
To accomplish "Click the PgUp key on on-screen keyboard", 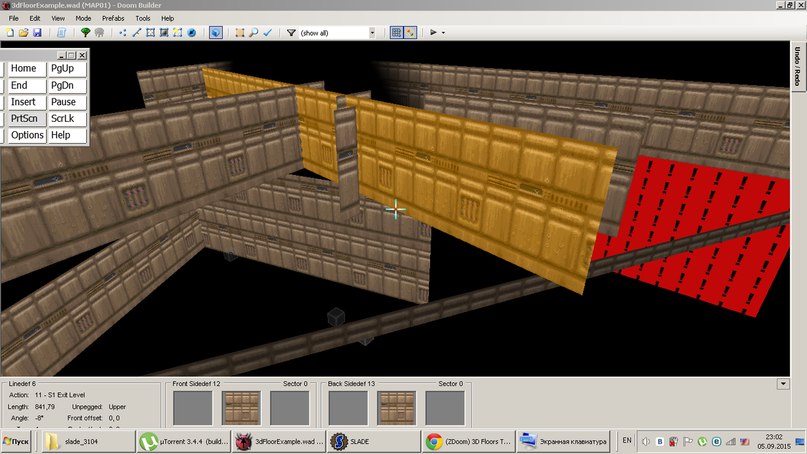I will (x=67, y=68).
